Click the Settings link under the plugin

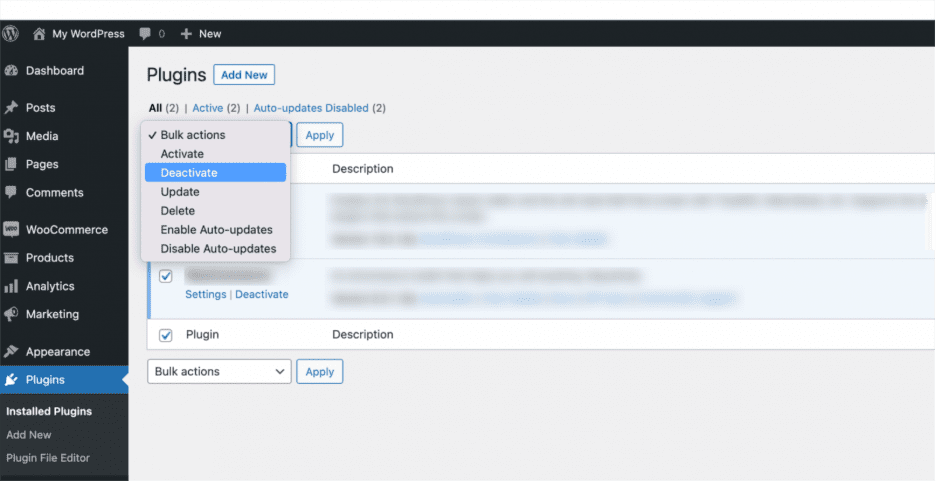(x=205, y=294)
